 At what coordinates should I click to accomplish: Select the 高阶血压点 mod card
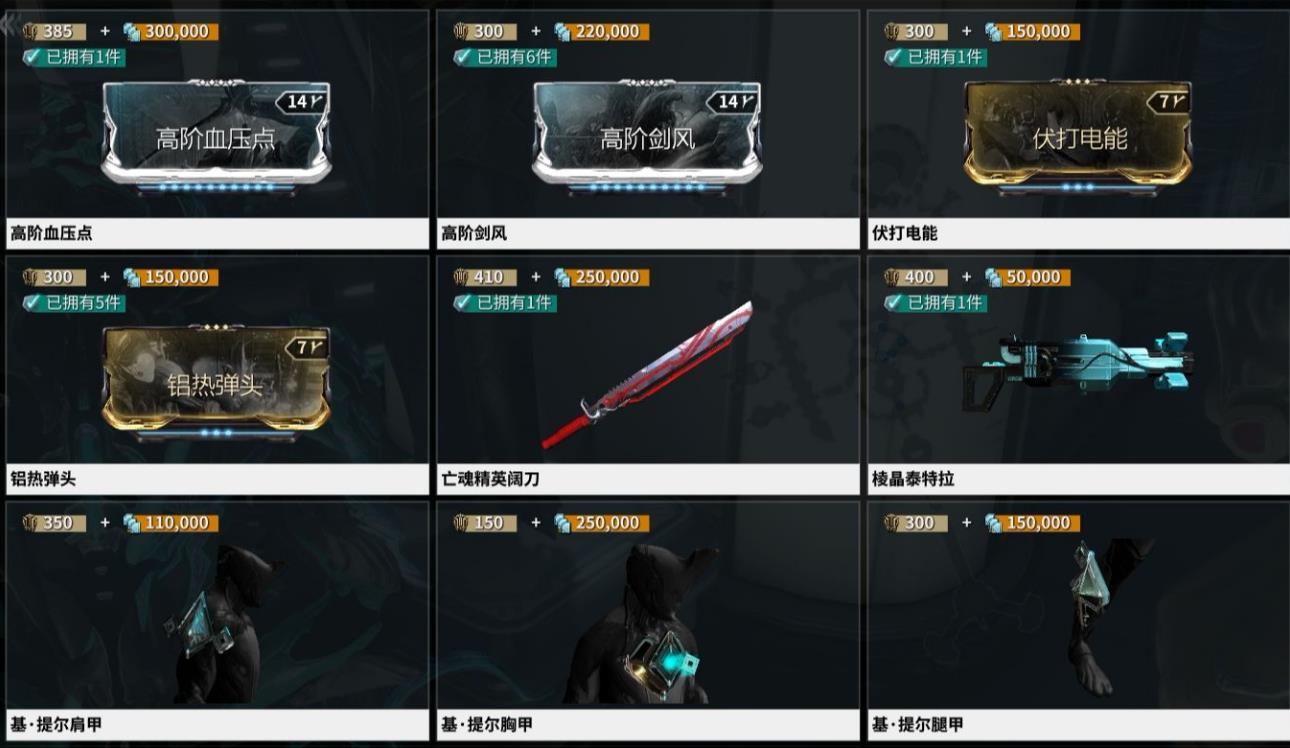(216, 138)
